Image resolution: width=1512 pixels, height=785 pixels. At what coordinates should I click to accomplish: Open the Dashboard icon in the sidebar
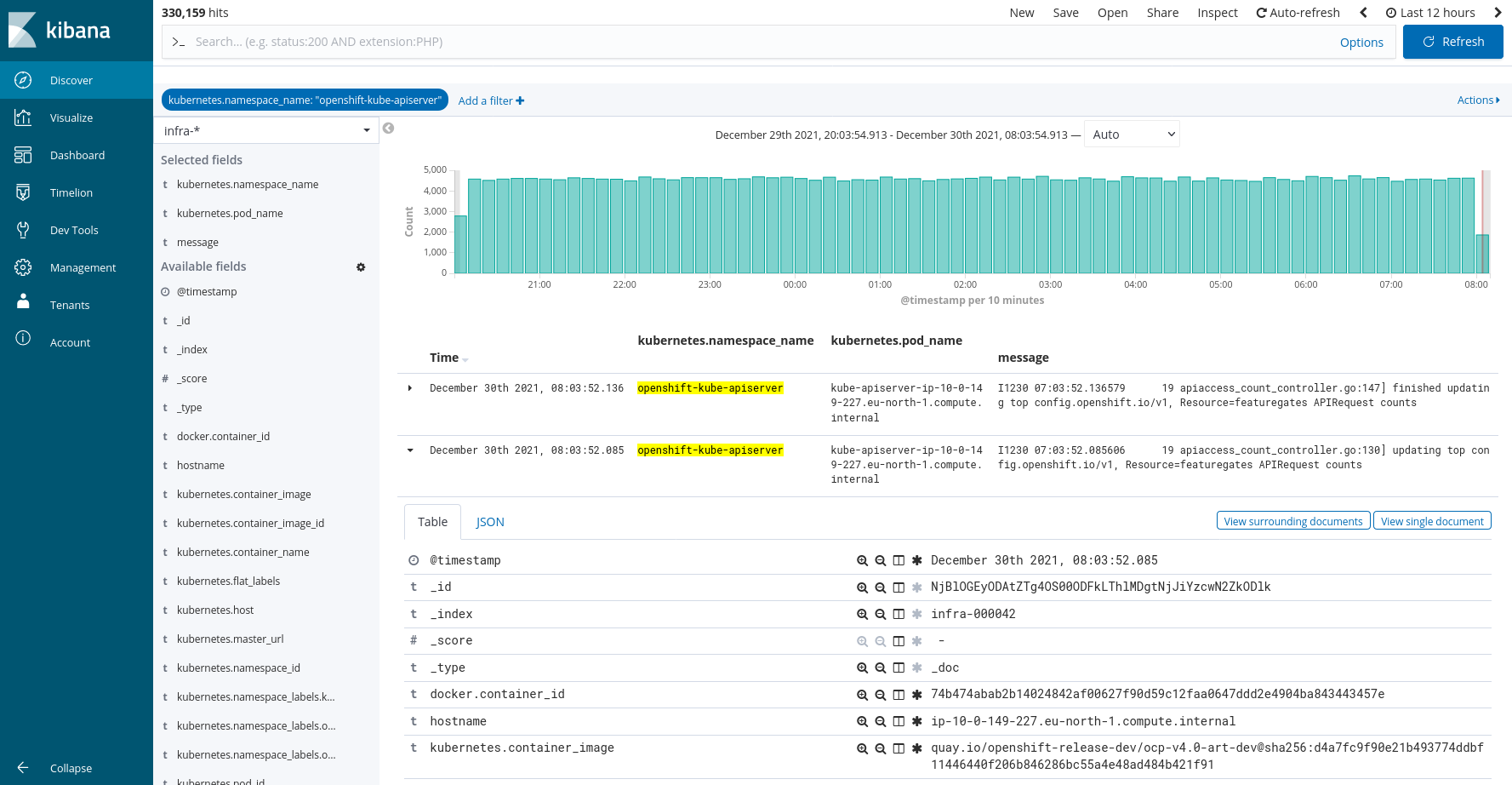point(23,155)
